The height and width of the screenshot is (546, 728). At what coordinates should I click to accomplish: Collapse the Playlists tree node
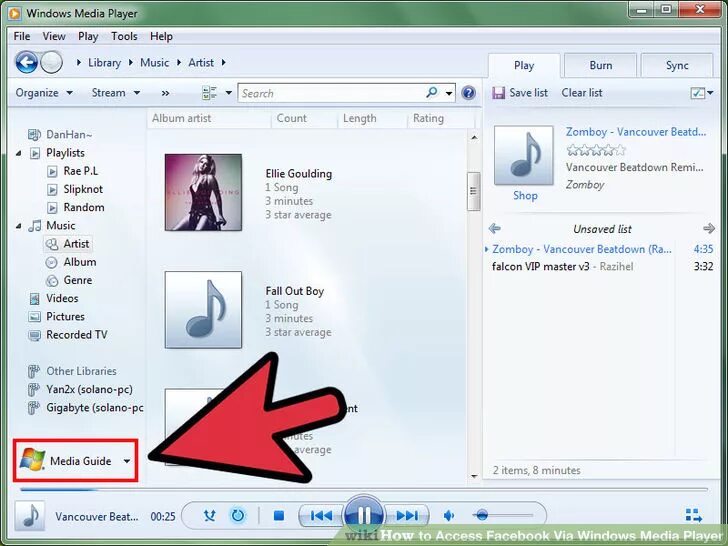(19, 153)
